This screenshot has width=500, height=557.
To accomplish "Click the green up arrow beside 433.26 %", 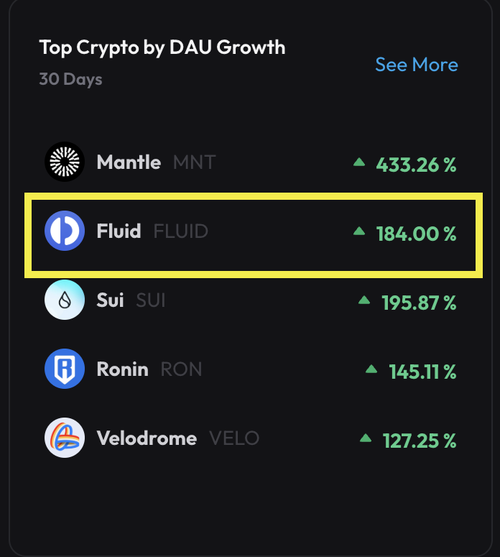I will (359, 162).
